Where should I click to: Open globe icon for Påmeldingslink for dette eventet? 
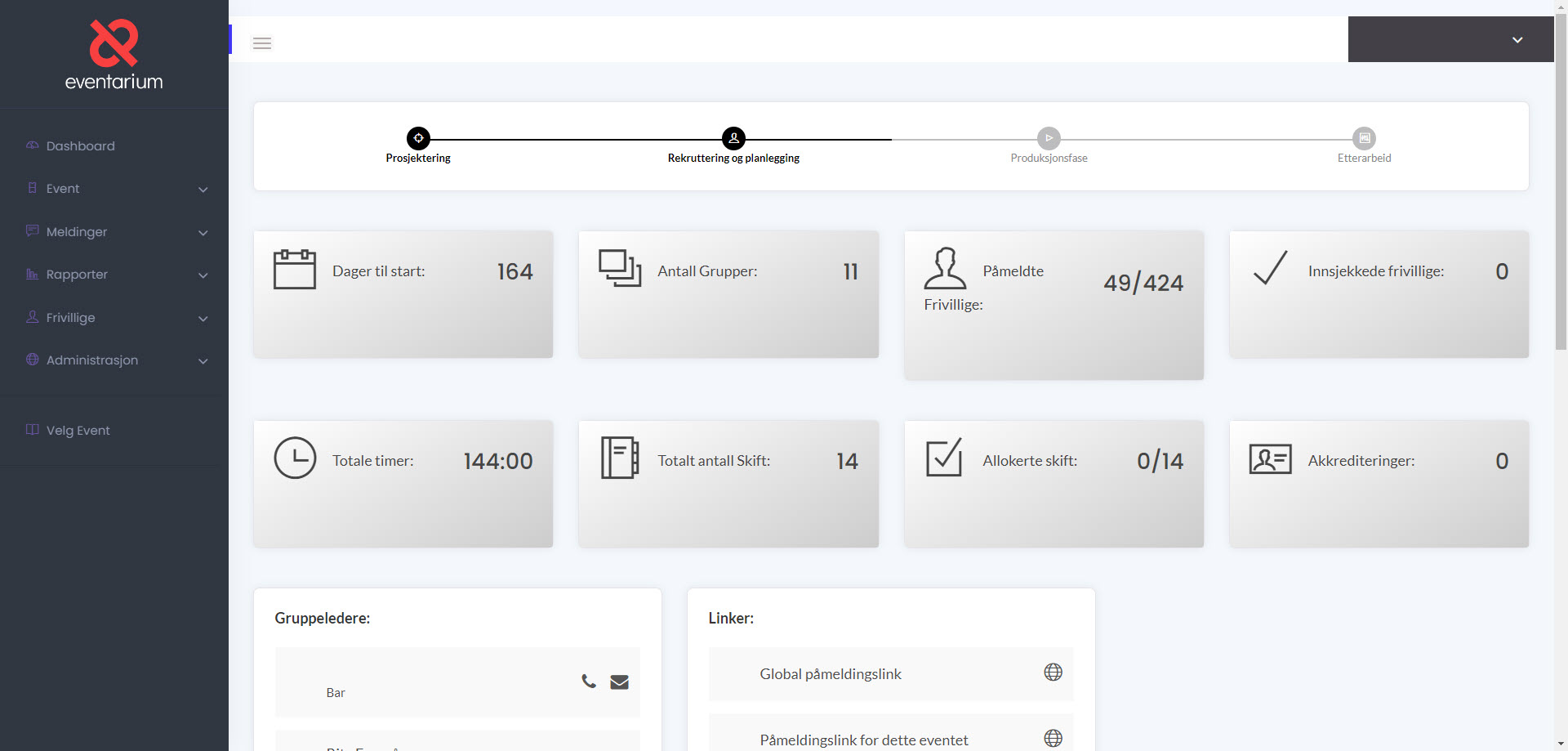pos(1053,738)
